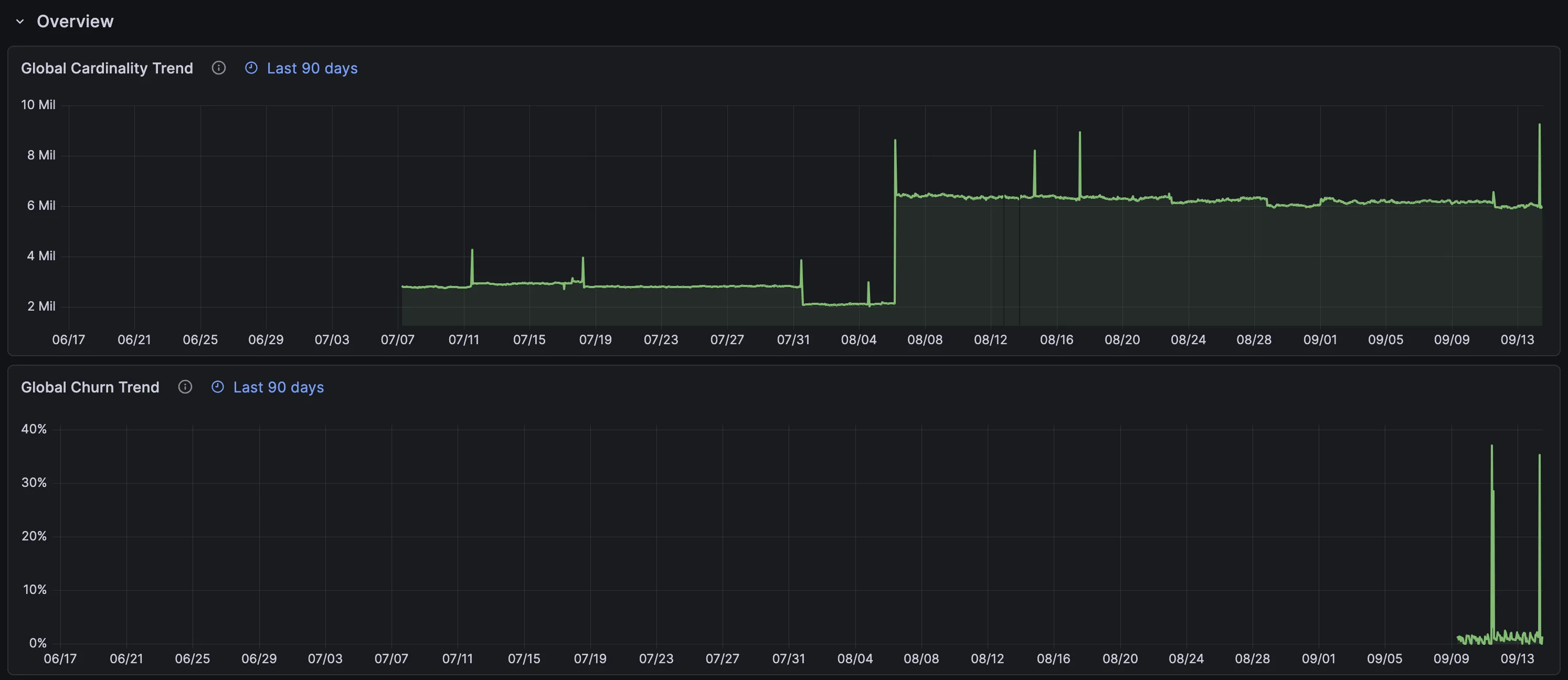Click clock icon beside Cardinality Last 90 days

tap(251, 68)
